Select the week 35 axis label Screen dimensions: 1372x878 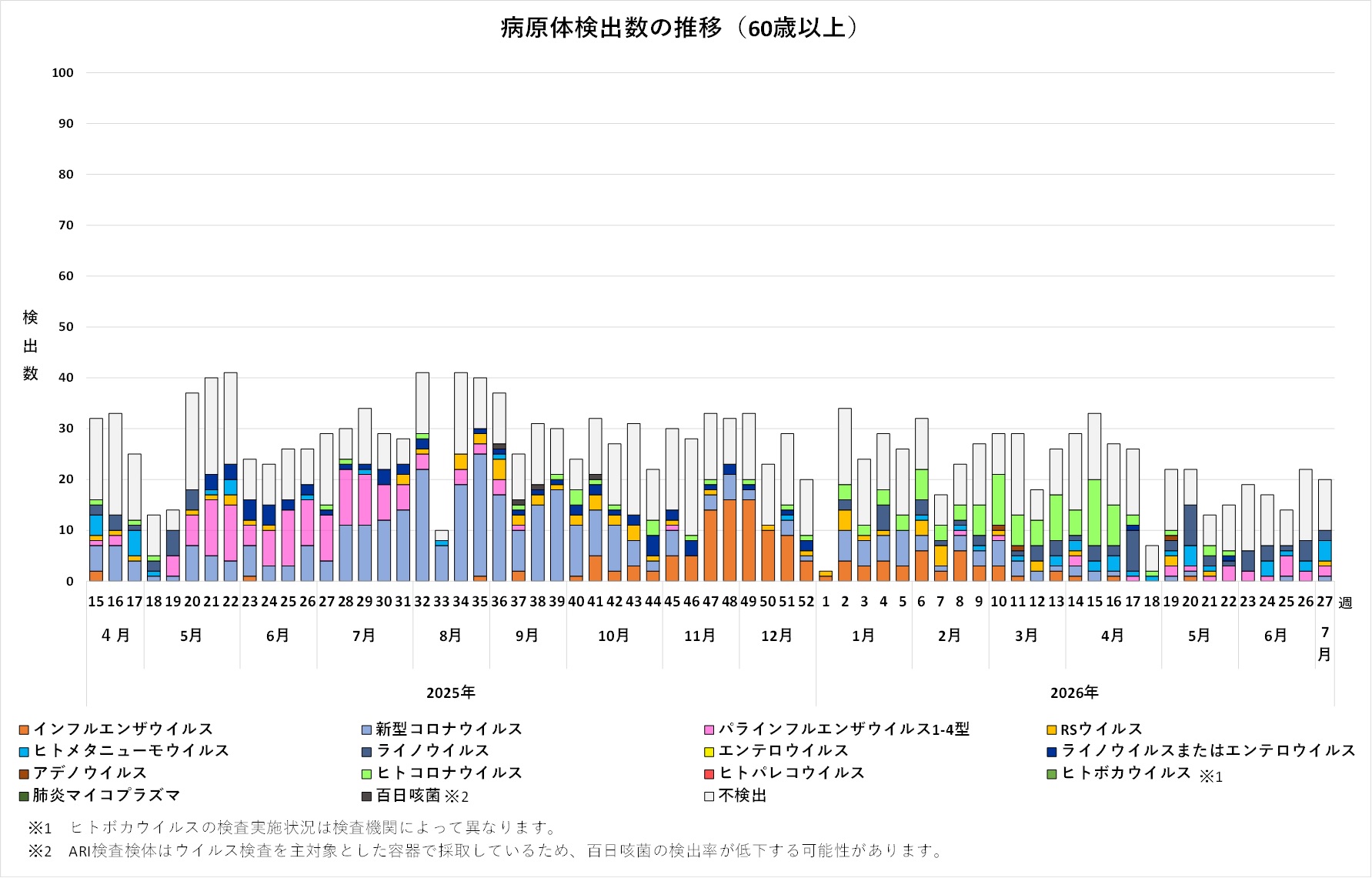tap(480, 602)
